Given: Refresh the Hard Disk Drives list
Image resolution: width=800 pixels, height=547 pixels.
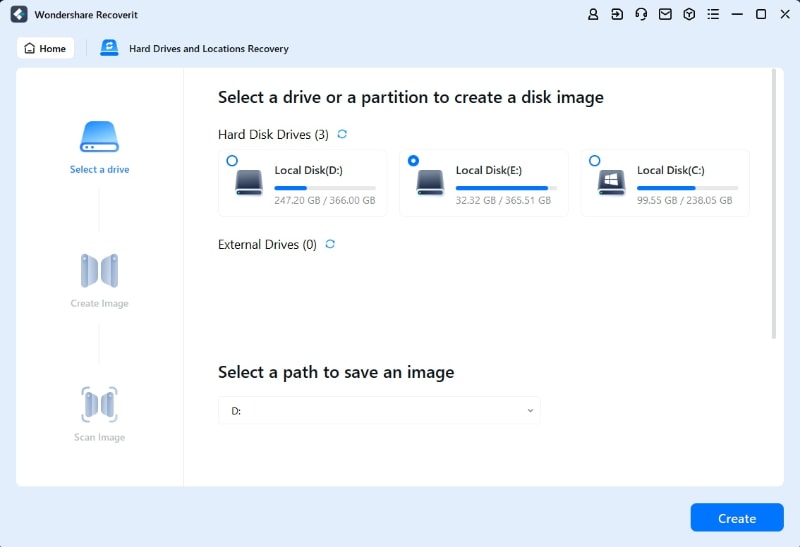Looking at the screenshot, I should click(342, 134).
